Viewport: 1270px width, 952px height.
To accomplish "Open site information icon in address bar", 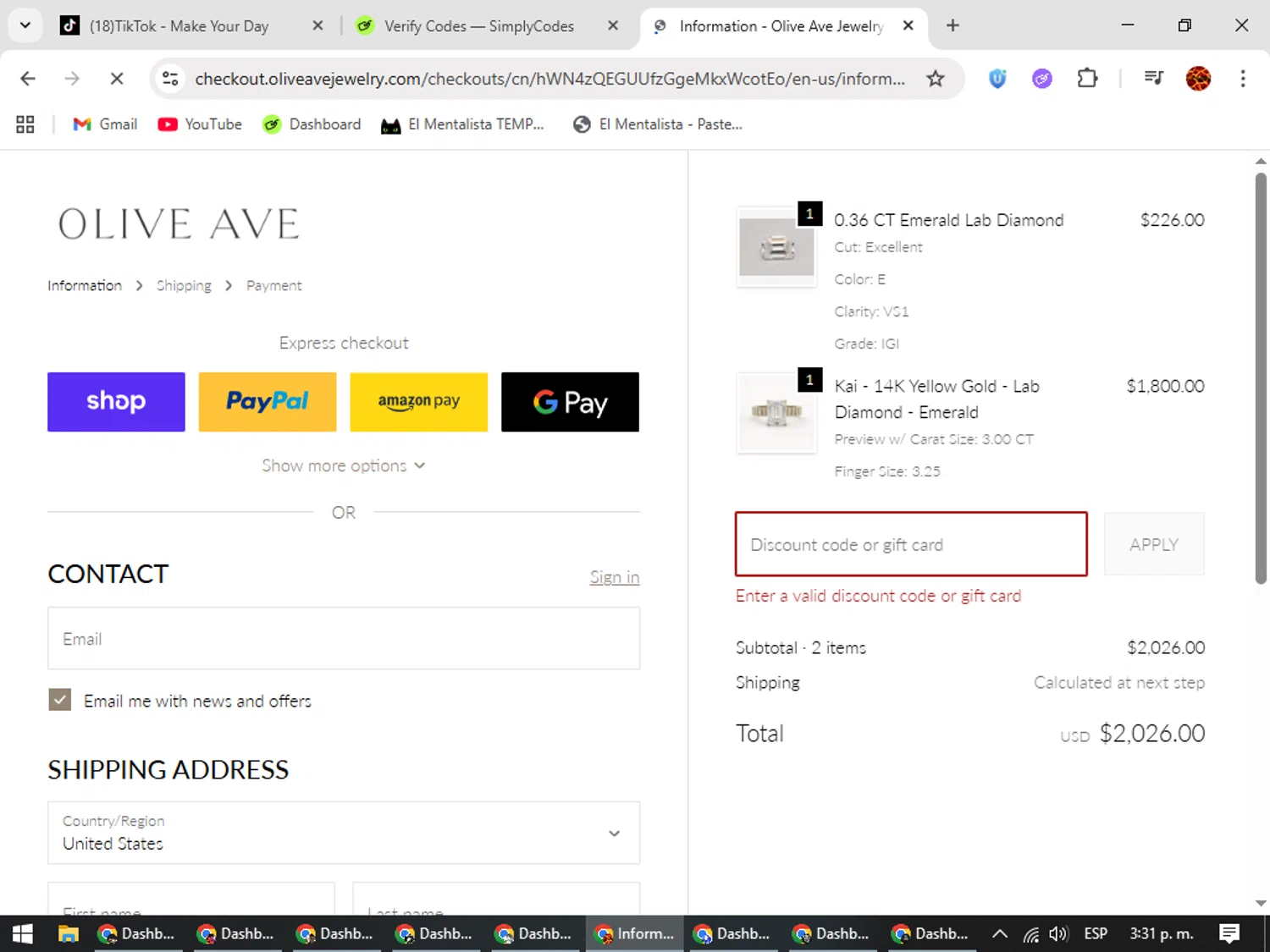I will (170, 79).
